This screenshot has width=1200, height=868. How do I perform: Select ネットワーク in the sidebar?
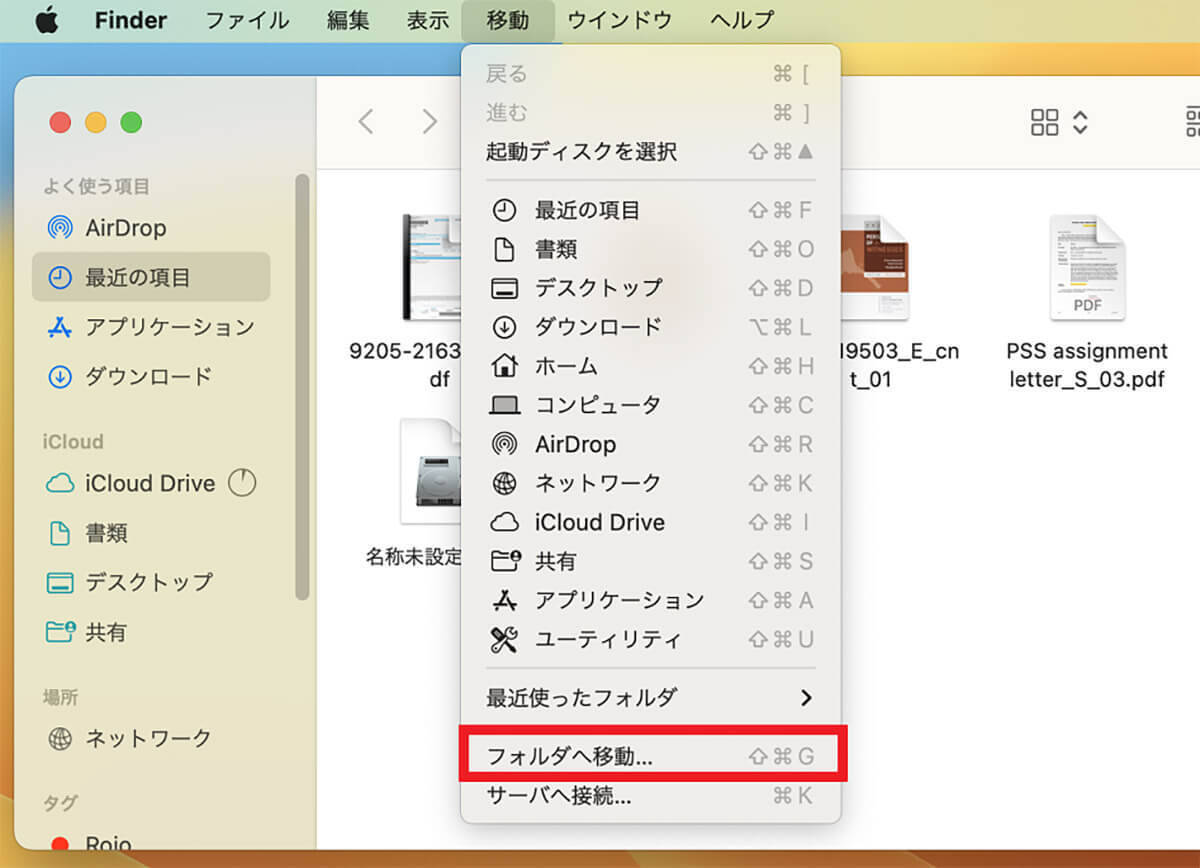148,739
